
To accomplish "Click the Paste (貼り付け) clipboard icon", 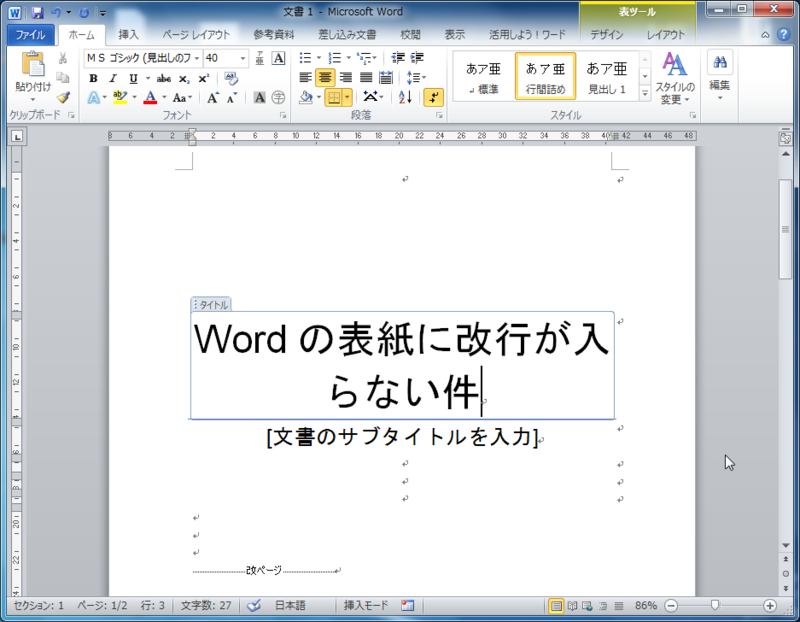I will 32,67.
